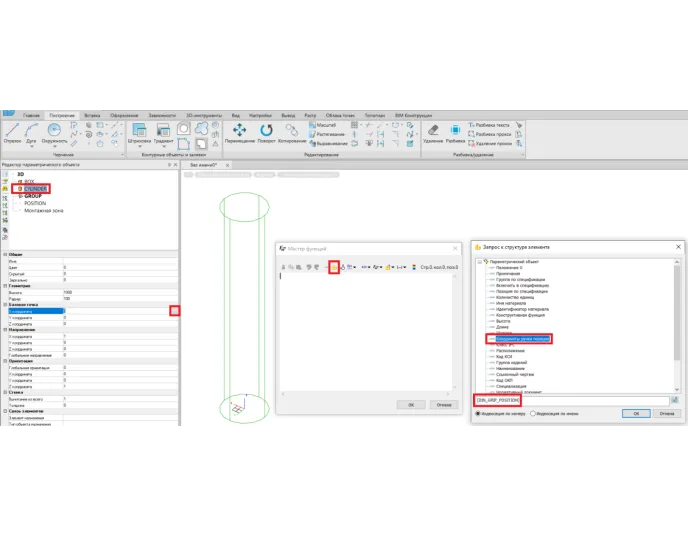Collapse the Ориентация properties section
This screenshot has height=537, width=688.
click(x=5, y=361)
